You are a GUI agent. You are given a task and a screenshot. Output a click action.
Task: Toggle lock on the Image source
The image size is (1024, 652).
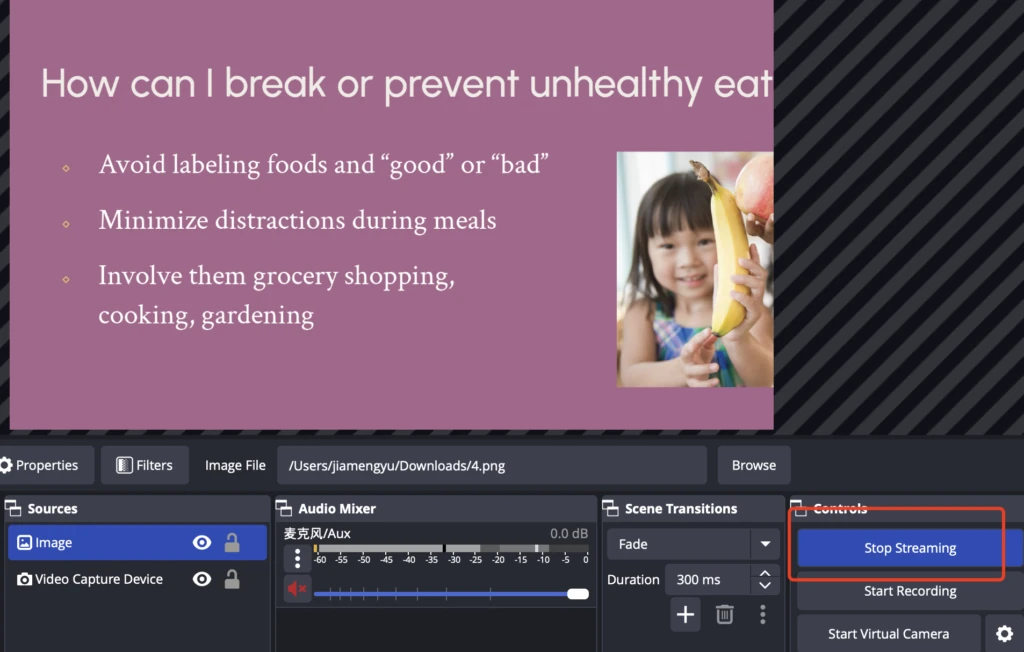[232, 543]
